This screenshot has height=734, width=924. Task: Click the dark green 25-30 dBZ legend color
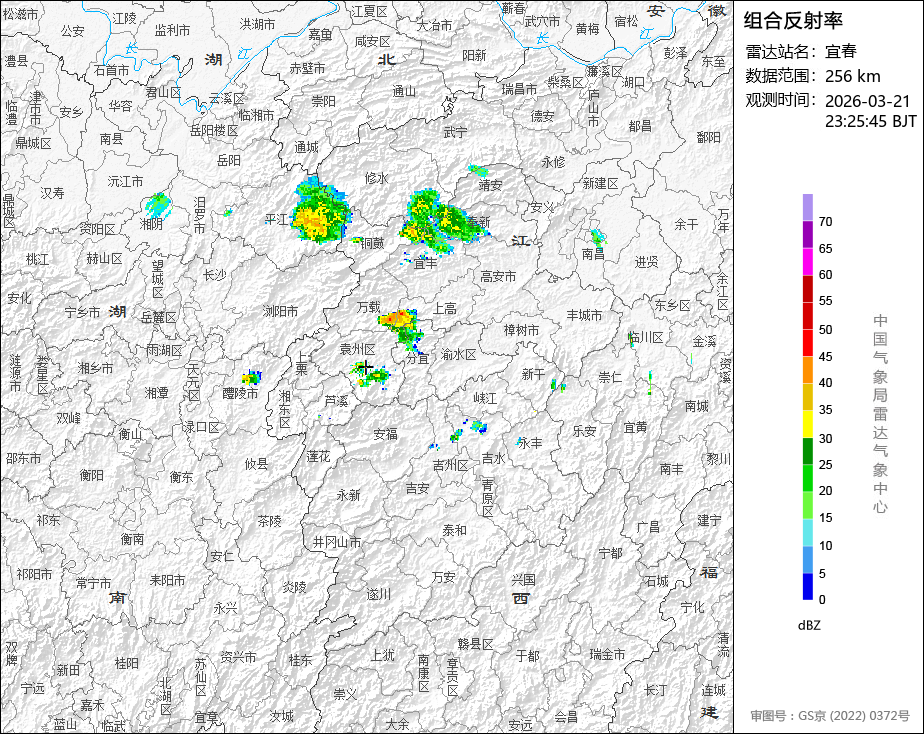pyautogui.click(x=807, y=451)
